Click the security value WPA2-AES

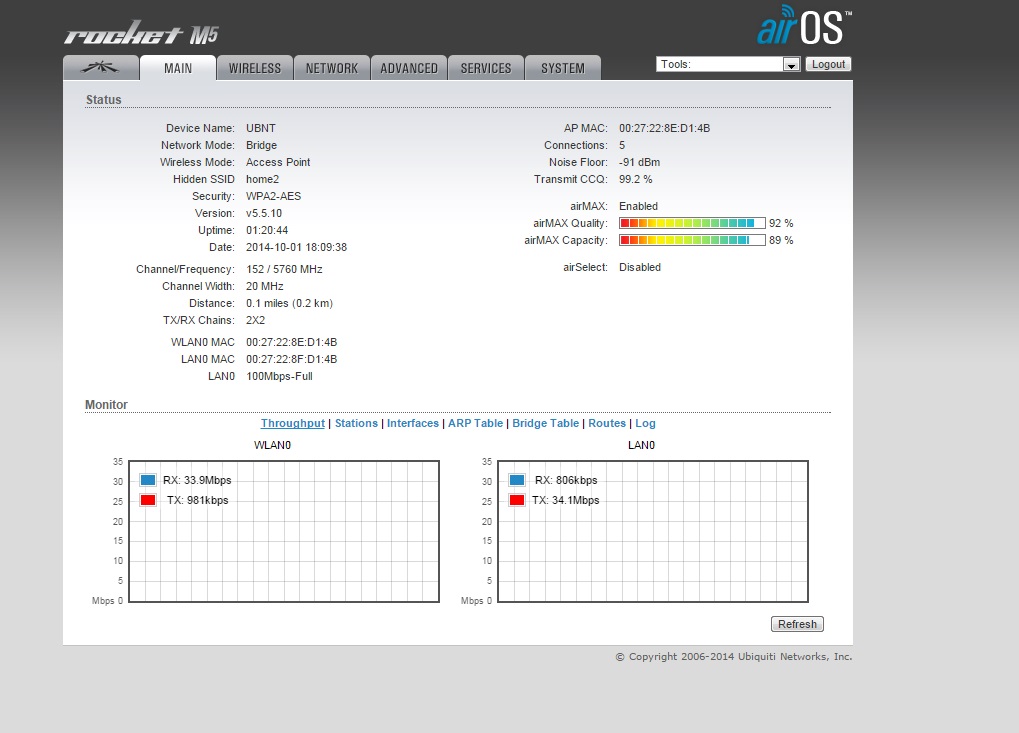click(x=274, y=196)
